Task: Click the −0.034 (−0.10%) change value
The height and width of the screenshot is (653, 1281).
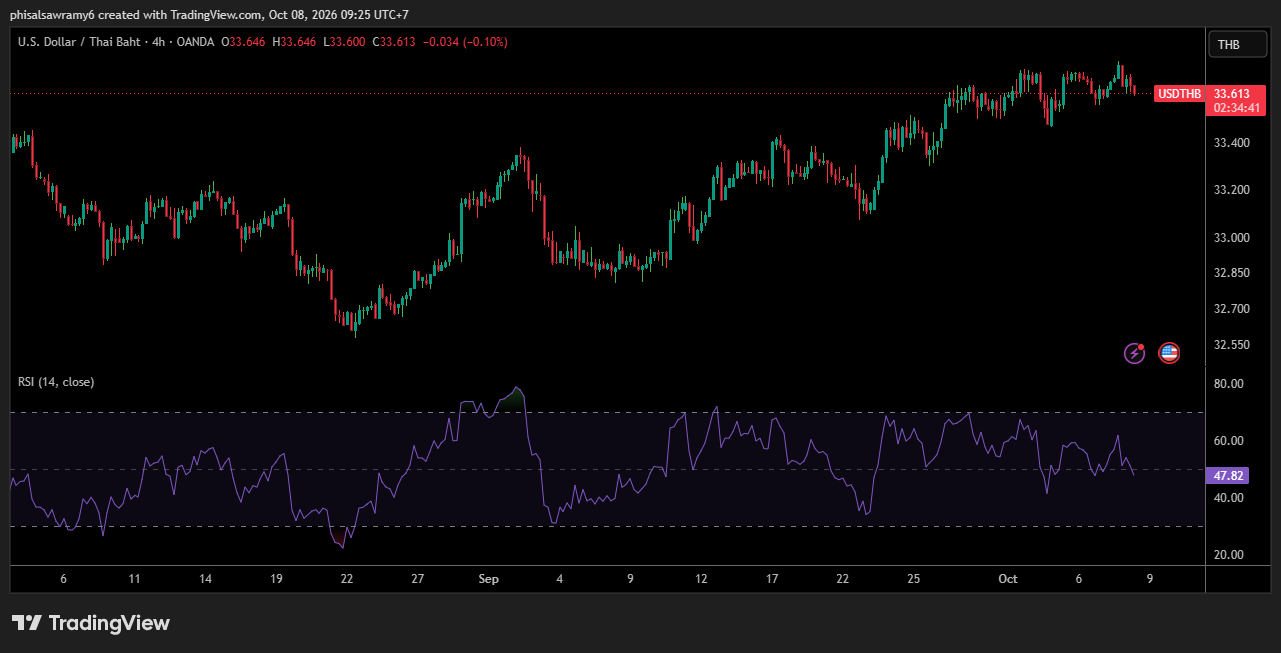Action: [x=465, y=42]
